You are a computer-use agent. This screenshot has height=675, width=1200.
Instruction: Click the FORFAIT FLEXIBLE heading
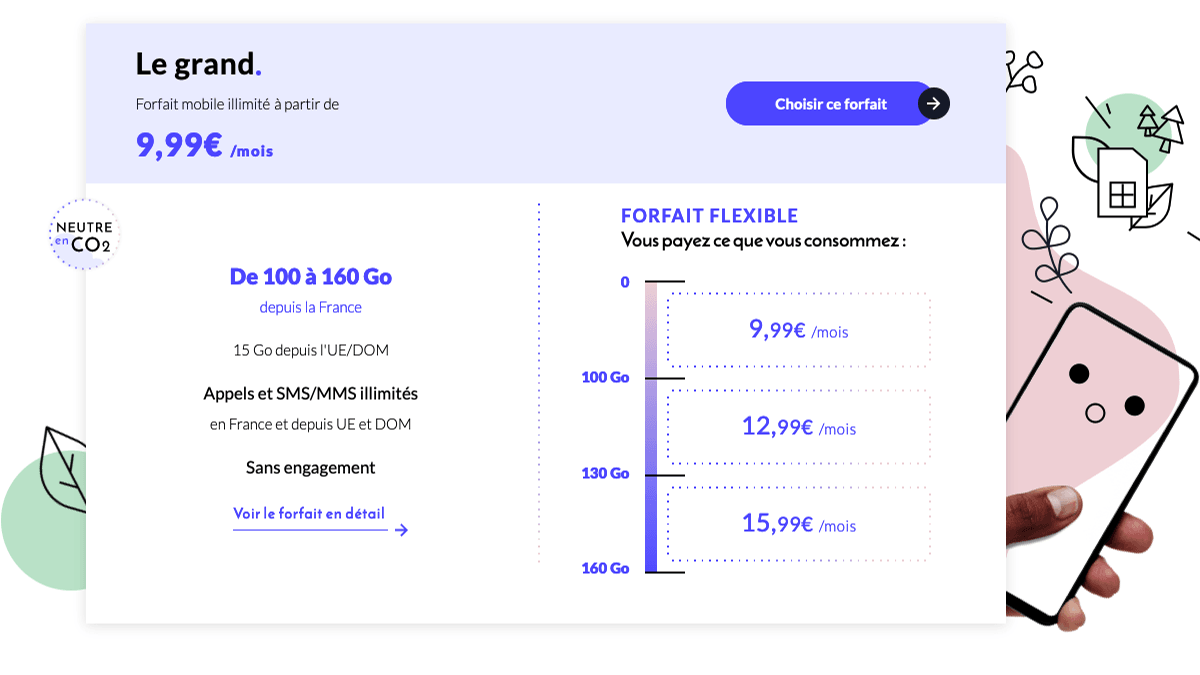pyautogui.click(x=709, y=216)
